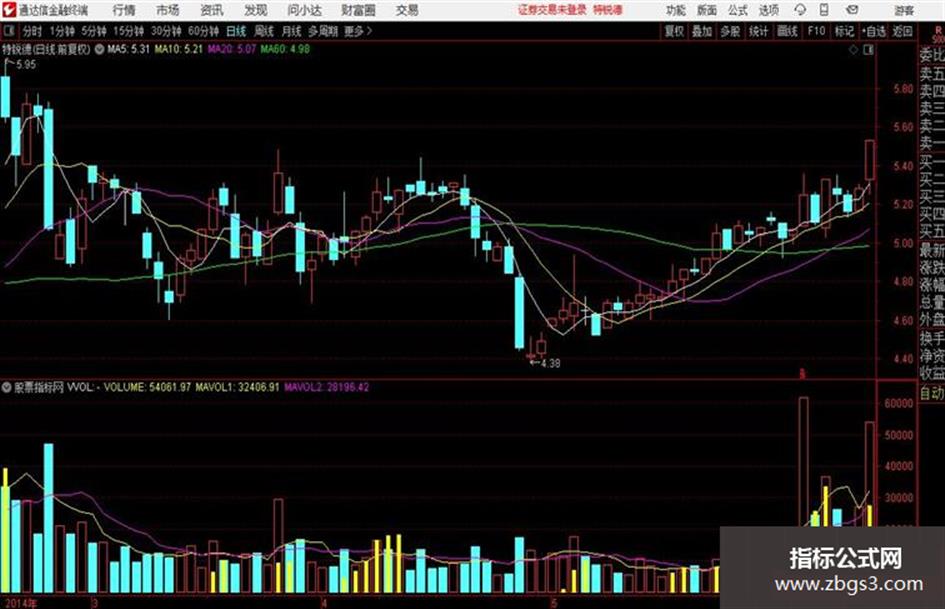Expand the volume pane indicator dropdown arrow
This screenshot has height=609, width=945.
tap(7, 387)
